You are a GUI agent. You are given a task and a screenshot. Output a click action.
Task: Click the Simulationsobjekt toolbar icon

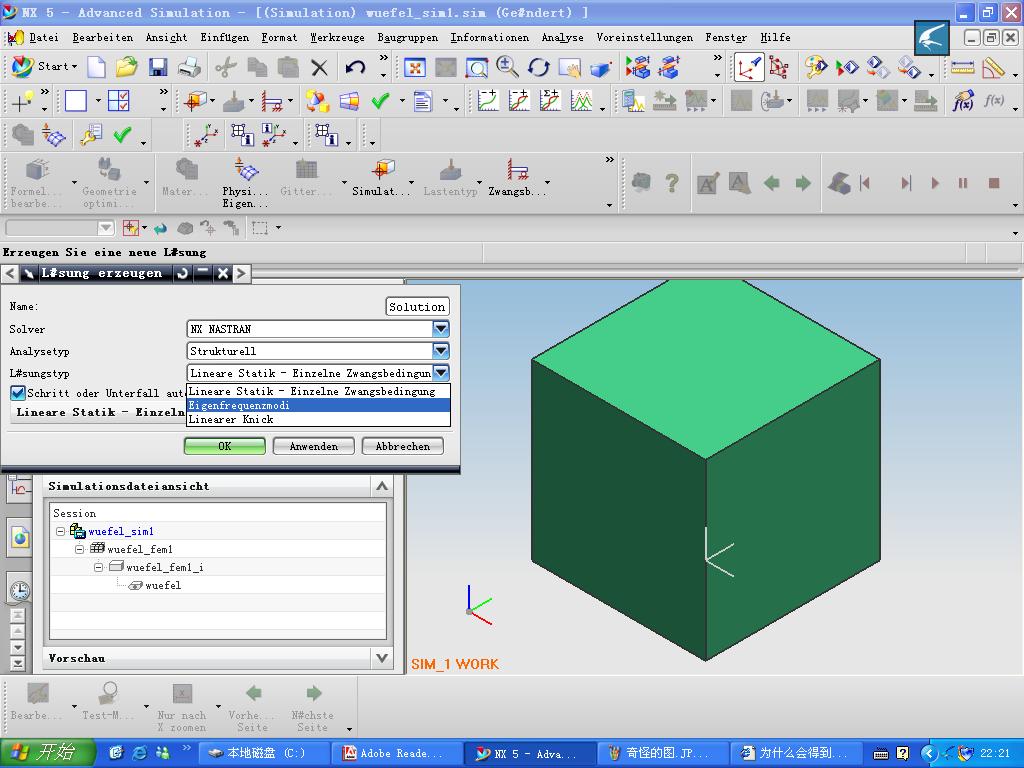click(x=381, y=180)
